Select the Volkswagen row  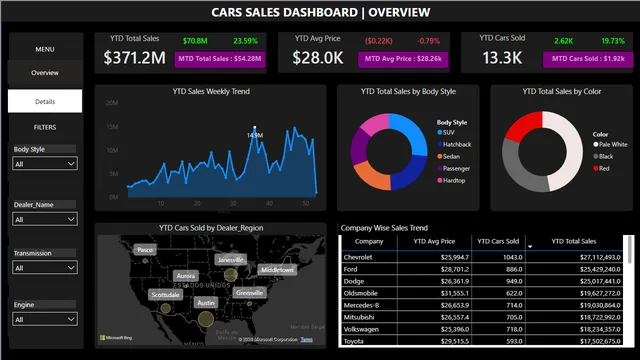[x=482, y=329]
